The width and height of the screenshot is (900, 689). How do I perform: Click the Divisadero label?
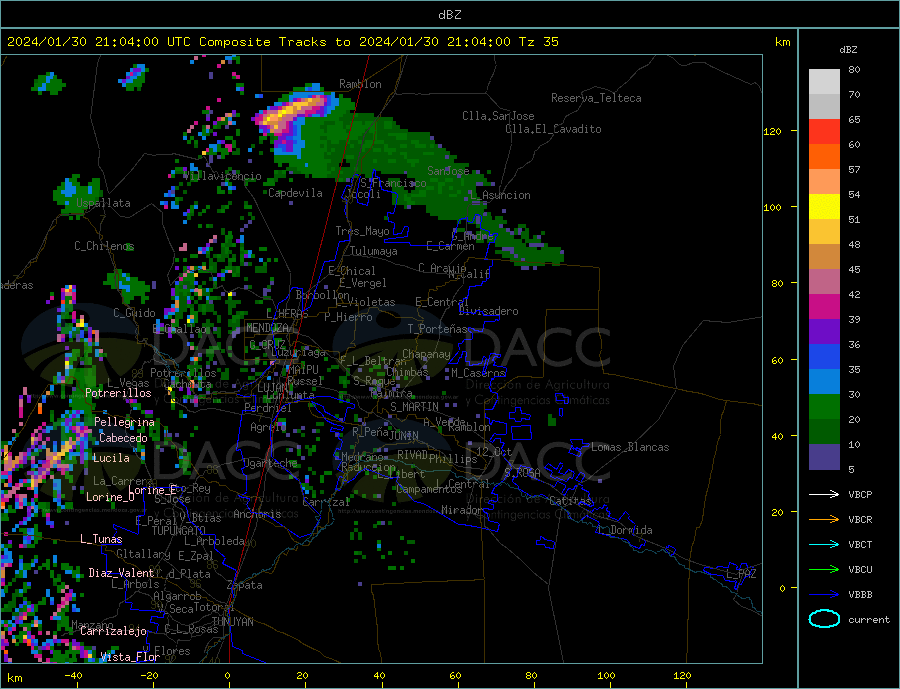[488, 311]
